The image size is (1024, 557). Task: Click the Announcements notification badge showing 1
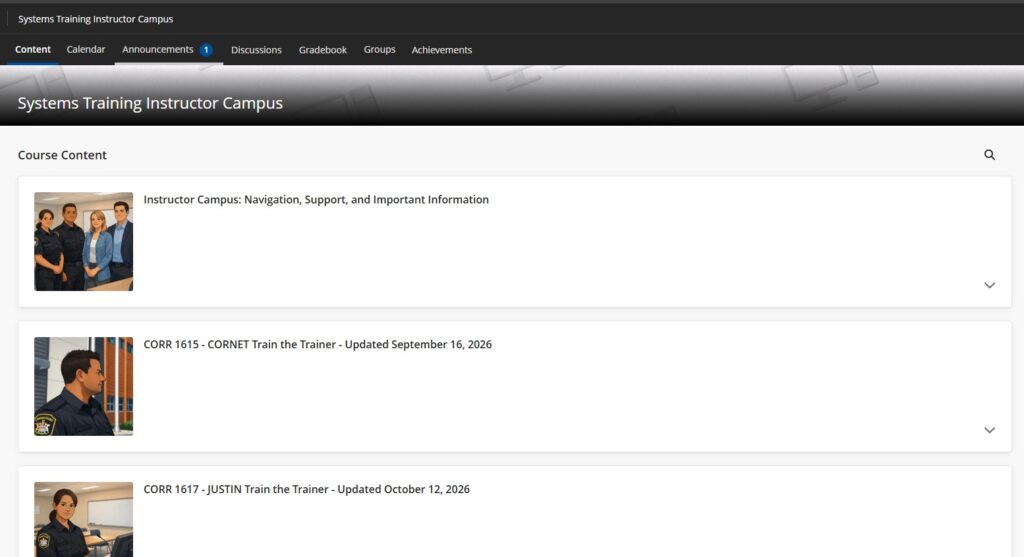pos(206,50)
